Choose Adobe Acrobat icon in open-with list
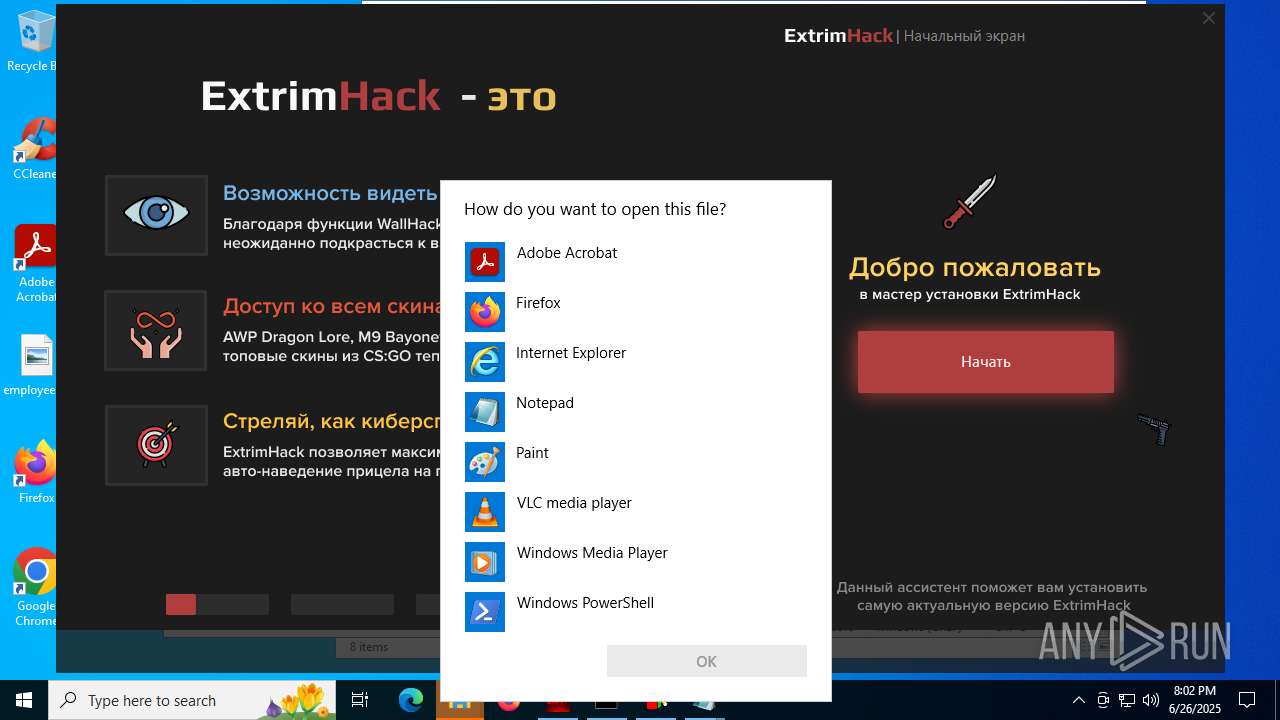This screenshot has height=720, width=1280. click(x=485, y=262)
